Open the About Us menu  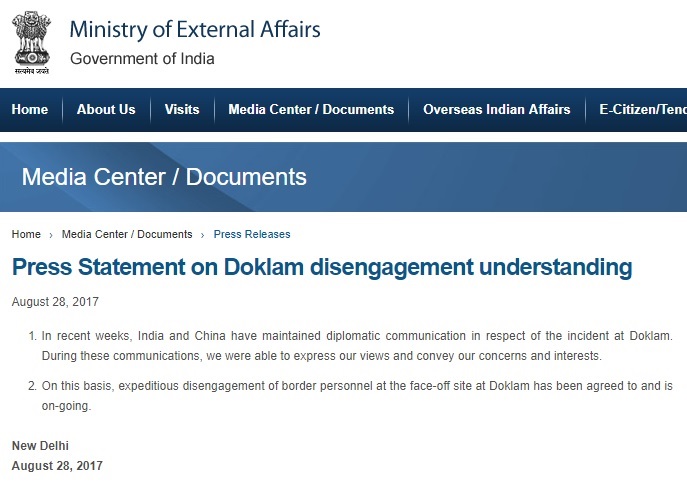106,110
